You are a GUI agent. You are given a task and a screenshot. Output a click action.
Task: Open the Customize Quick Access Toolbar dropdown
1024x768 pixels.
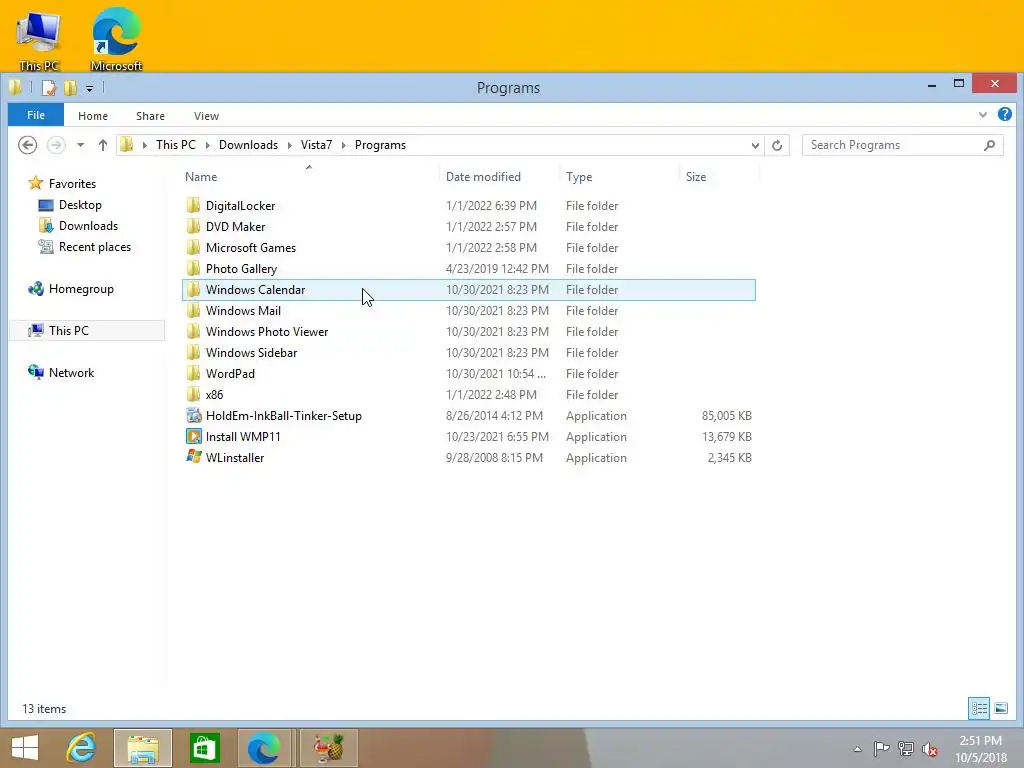pyautogui.click(x=89, y=88)
